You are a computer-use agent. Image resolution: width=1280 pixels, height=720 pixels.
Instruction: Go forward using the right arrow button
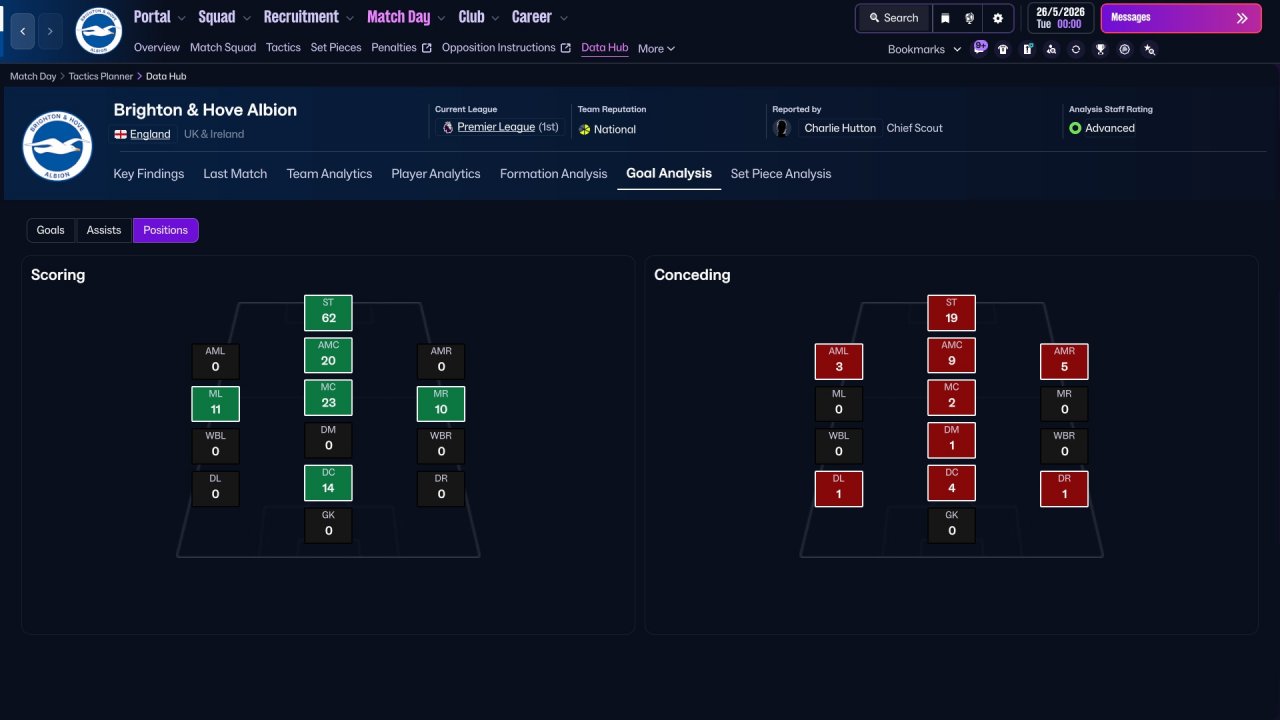coord(50,31)
